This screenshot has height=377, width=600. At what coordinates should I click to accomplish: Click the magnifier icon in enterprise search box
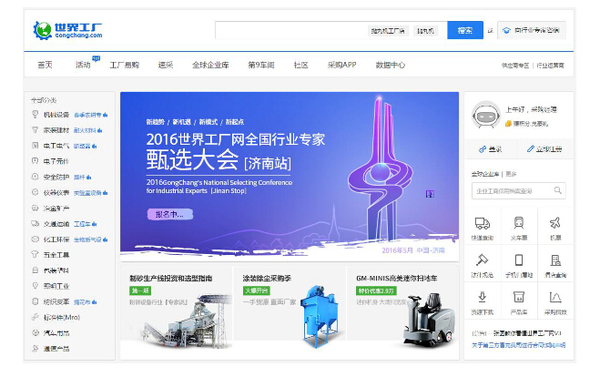click(x=558, y=190)
